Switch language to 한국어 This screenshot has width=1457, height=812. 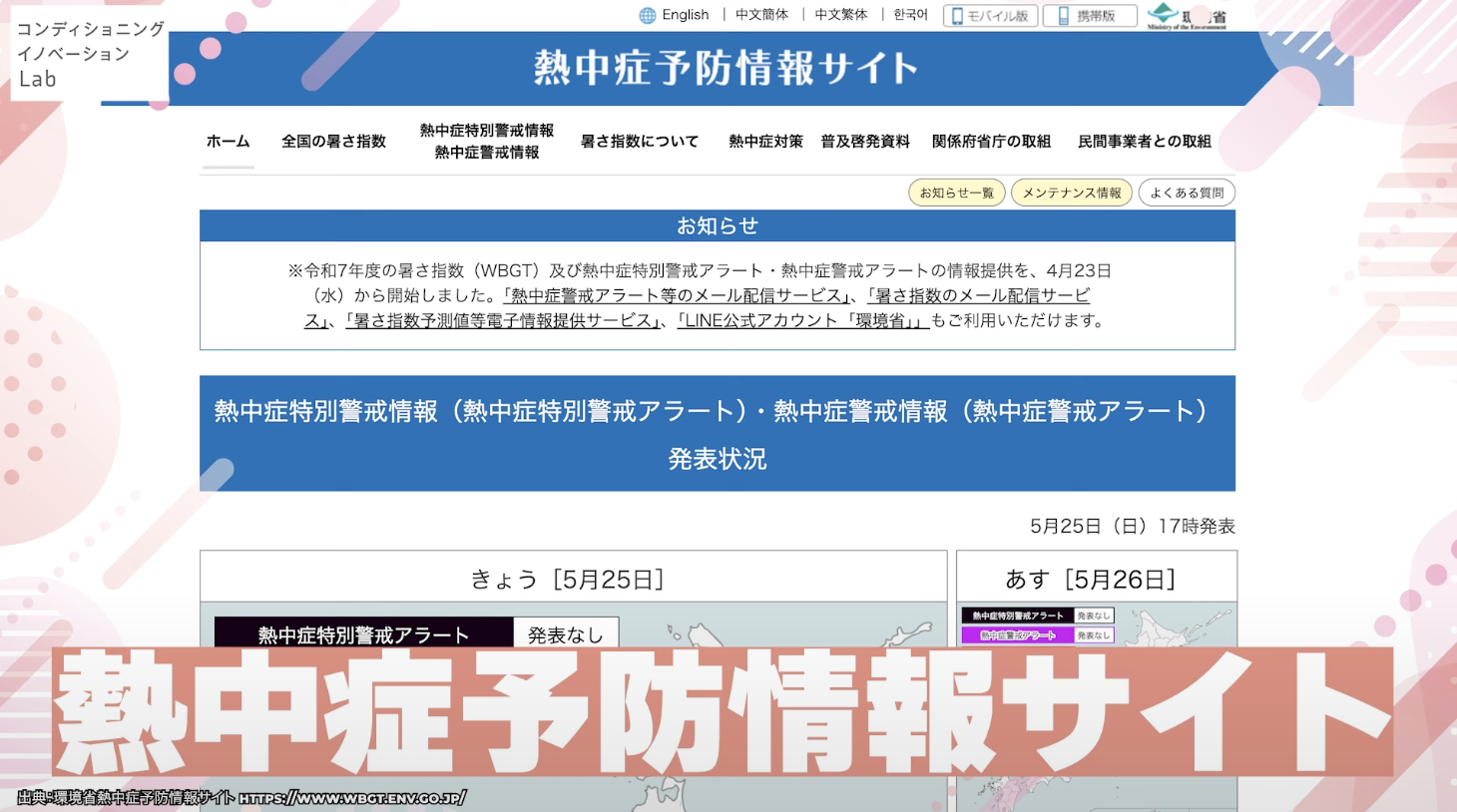tap(910, 15)
